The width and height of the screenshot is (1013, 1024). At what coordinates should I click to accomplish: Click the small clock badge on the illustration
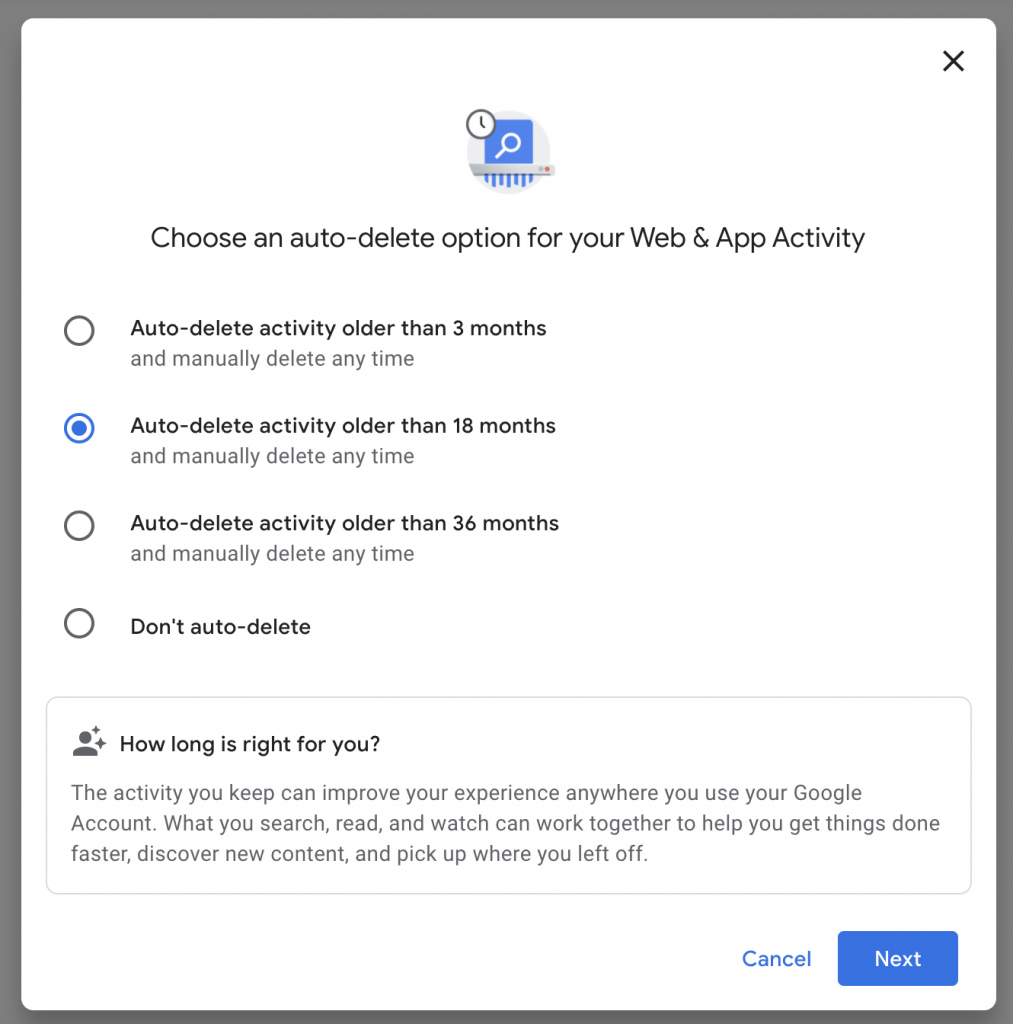(481, 124)
